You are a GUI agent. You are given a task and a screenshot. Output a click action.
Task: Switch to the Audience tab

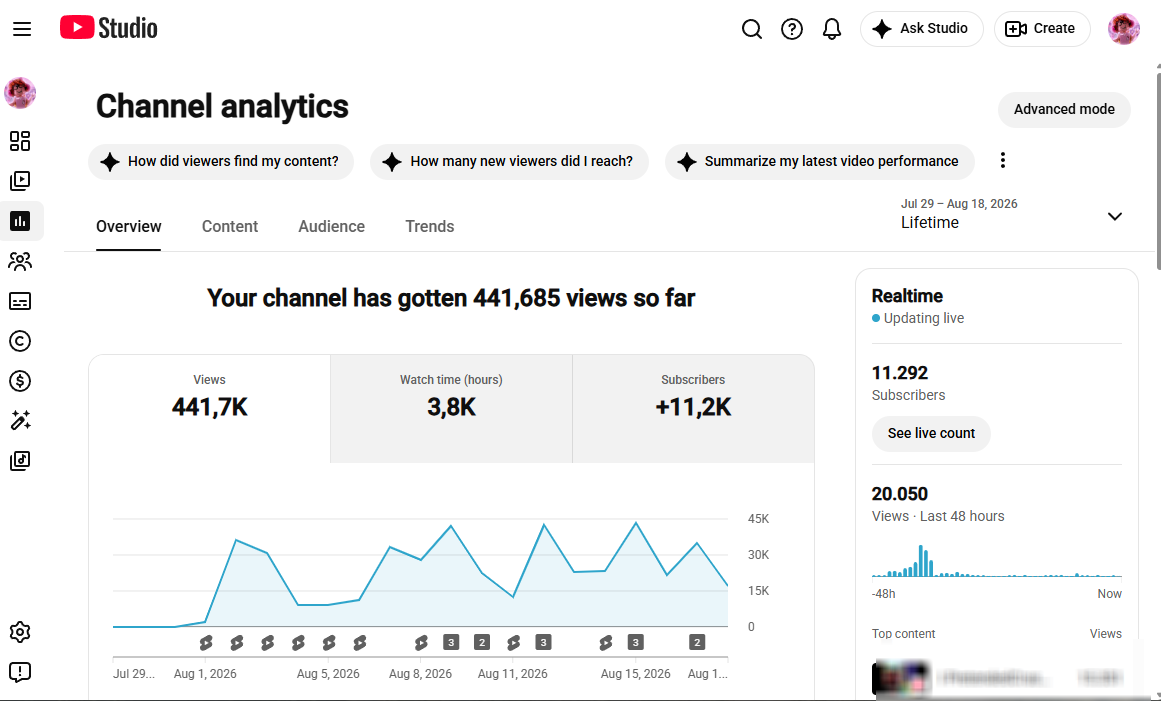[x=332, y=227]
